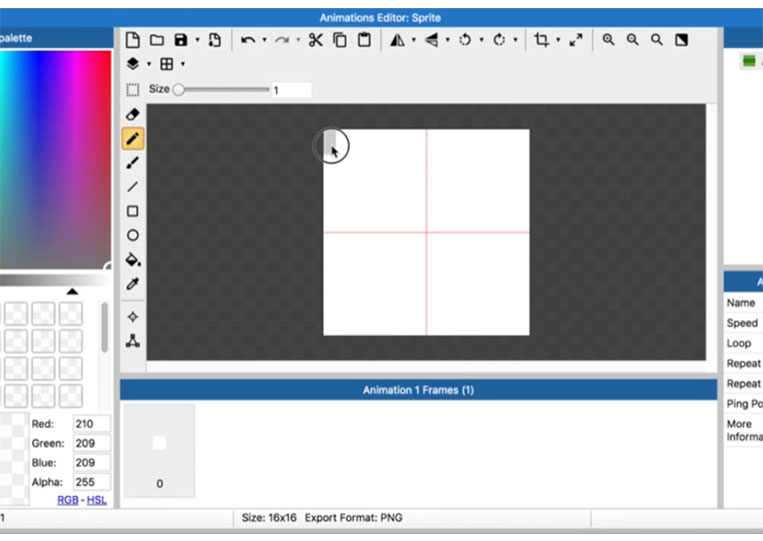Select the Eyedropper color picker tool
Viewport: 763px width, 541px height.
tap(132, 284)
